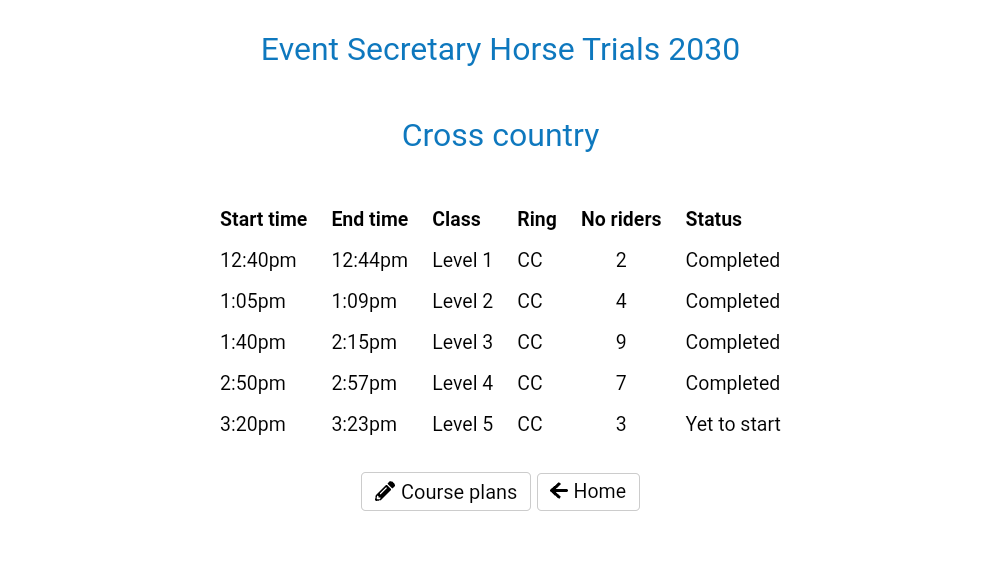Select the Start time column header
Viewport: 1000px width, 570px height.
[x=263, y=219]
